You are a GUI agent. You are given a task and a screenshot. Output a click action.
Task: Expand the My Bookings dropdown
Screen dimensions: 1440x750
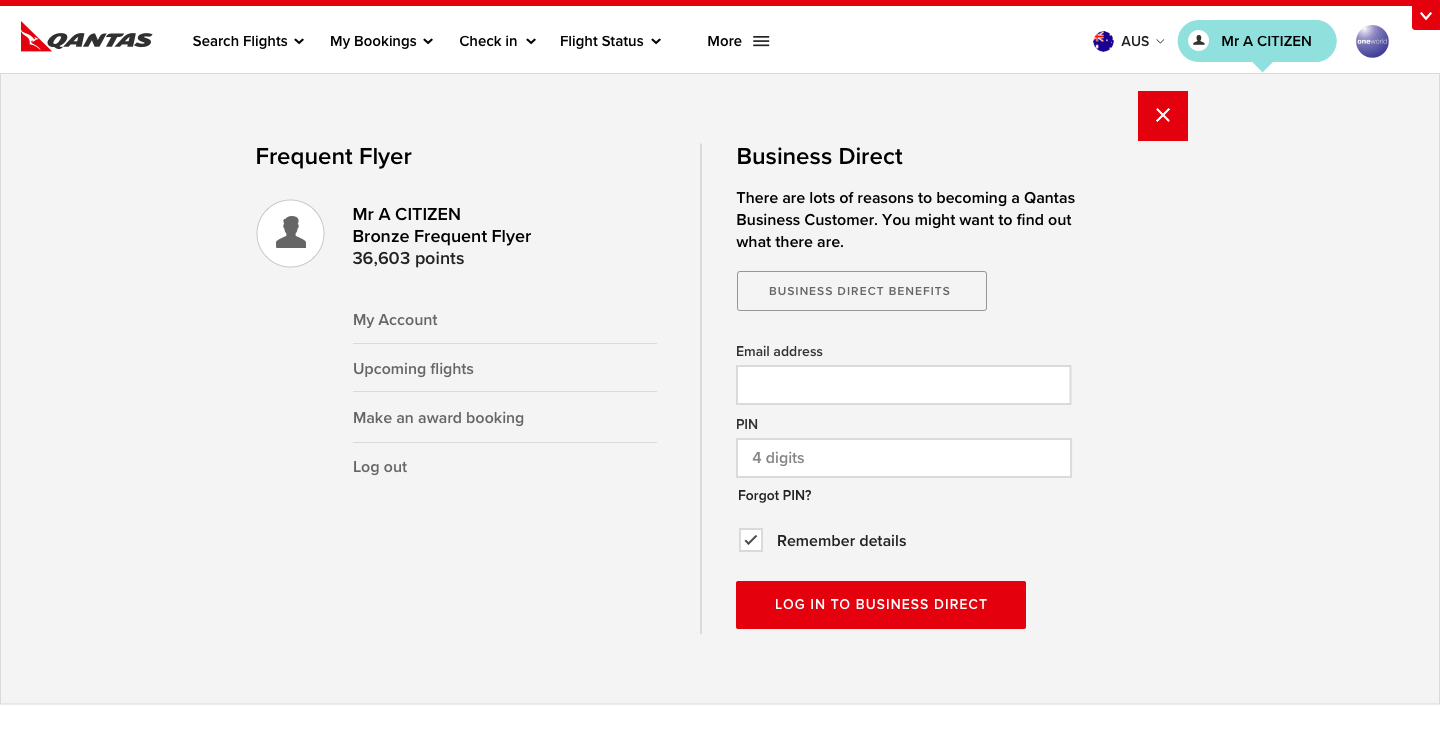(381, 41)
